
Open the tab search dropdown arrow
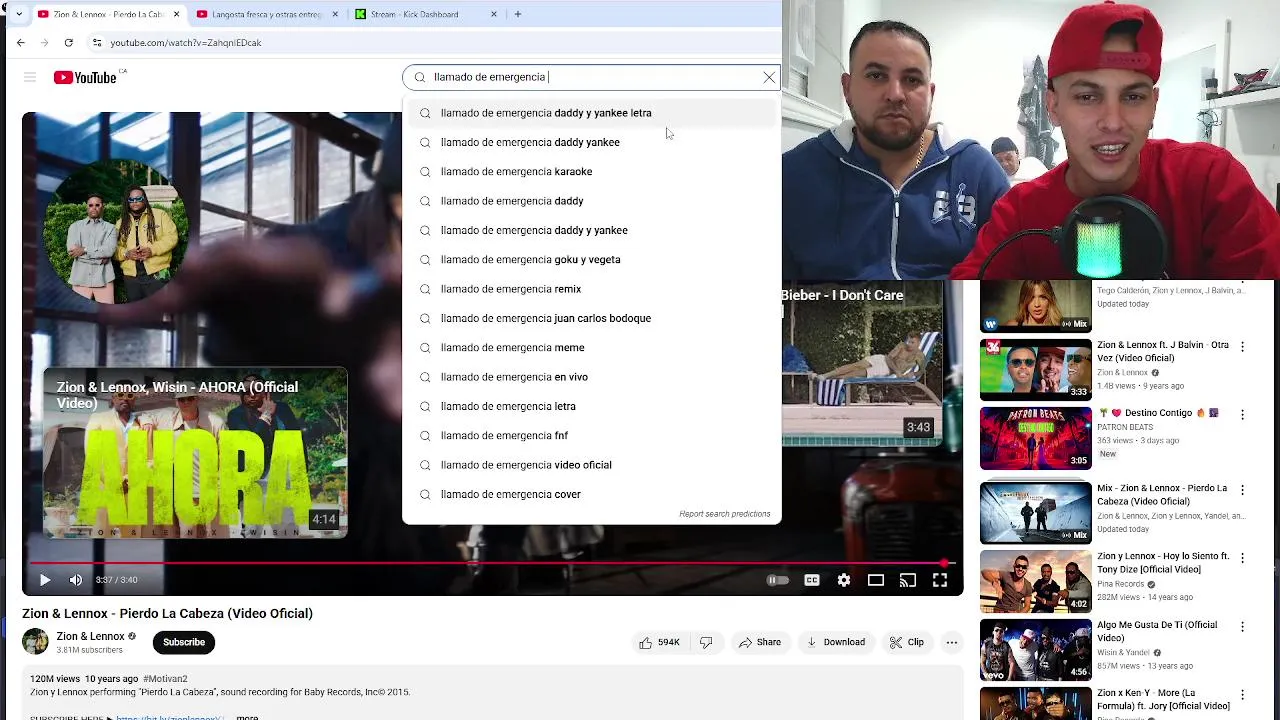[x=18, y=14]
